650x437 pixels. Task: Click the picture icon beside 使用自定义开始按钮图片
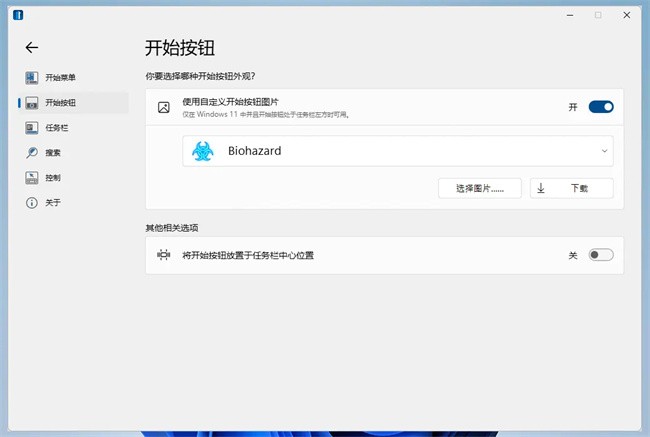pos(164,106)
